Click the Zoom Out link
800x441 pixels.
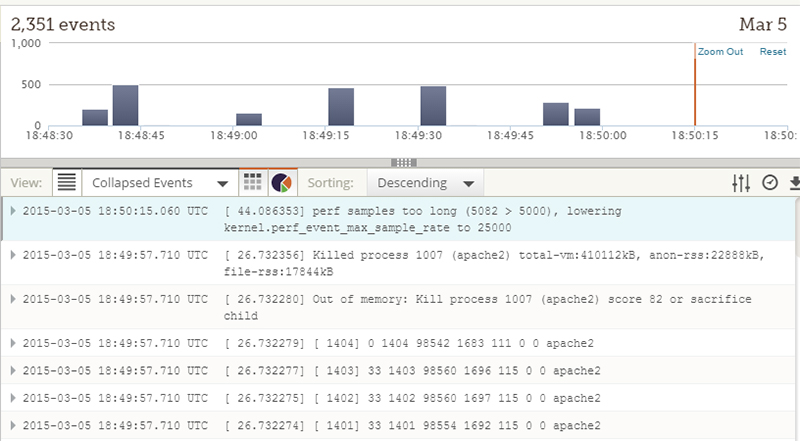pyautogui.click(x=720, y=52)
